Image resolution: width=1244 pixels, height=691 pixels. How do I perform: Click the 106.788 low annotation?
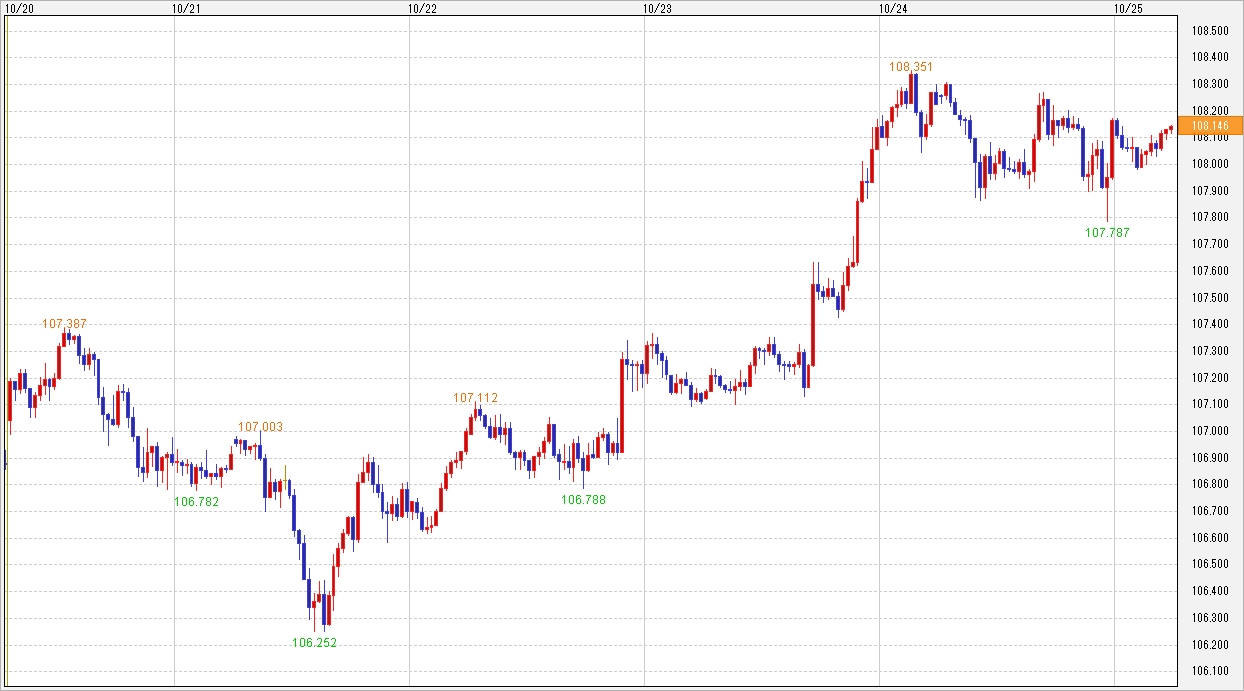582,500
